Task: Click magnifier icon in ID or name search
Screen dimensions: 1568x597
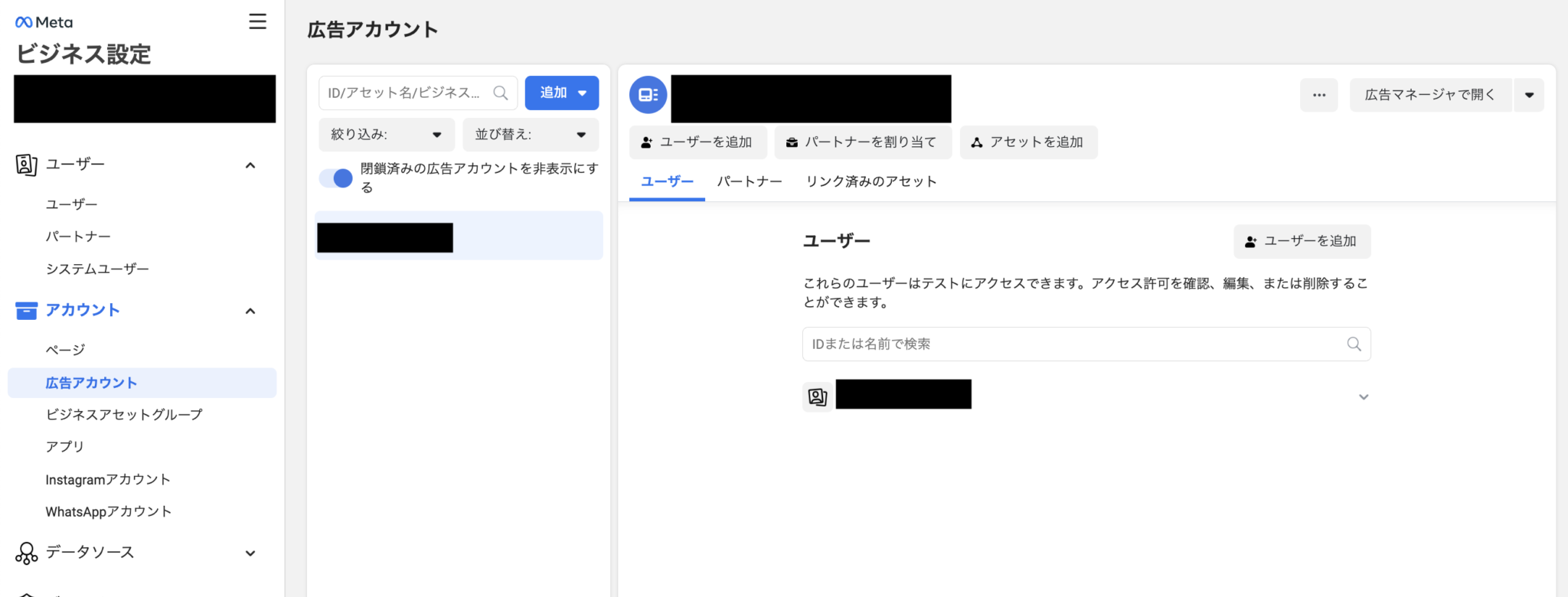Action: [1354, 344]
